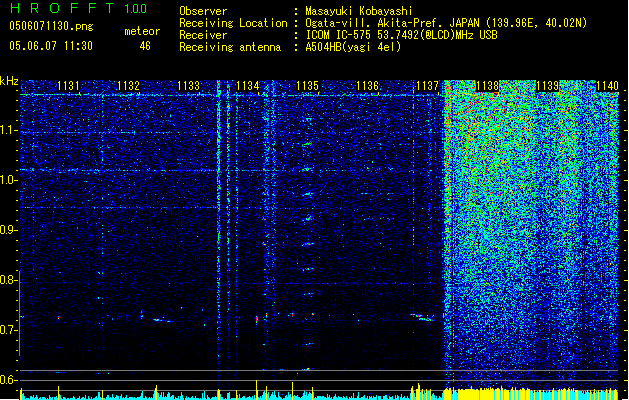Click the 0.9 kHz frequency axis label
The height and width of the screenshot is (400, 629).
pyautogui.click(x=9, y=230)
